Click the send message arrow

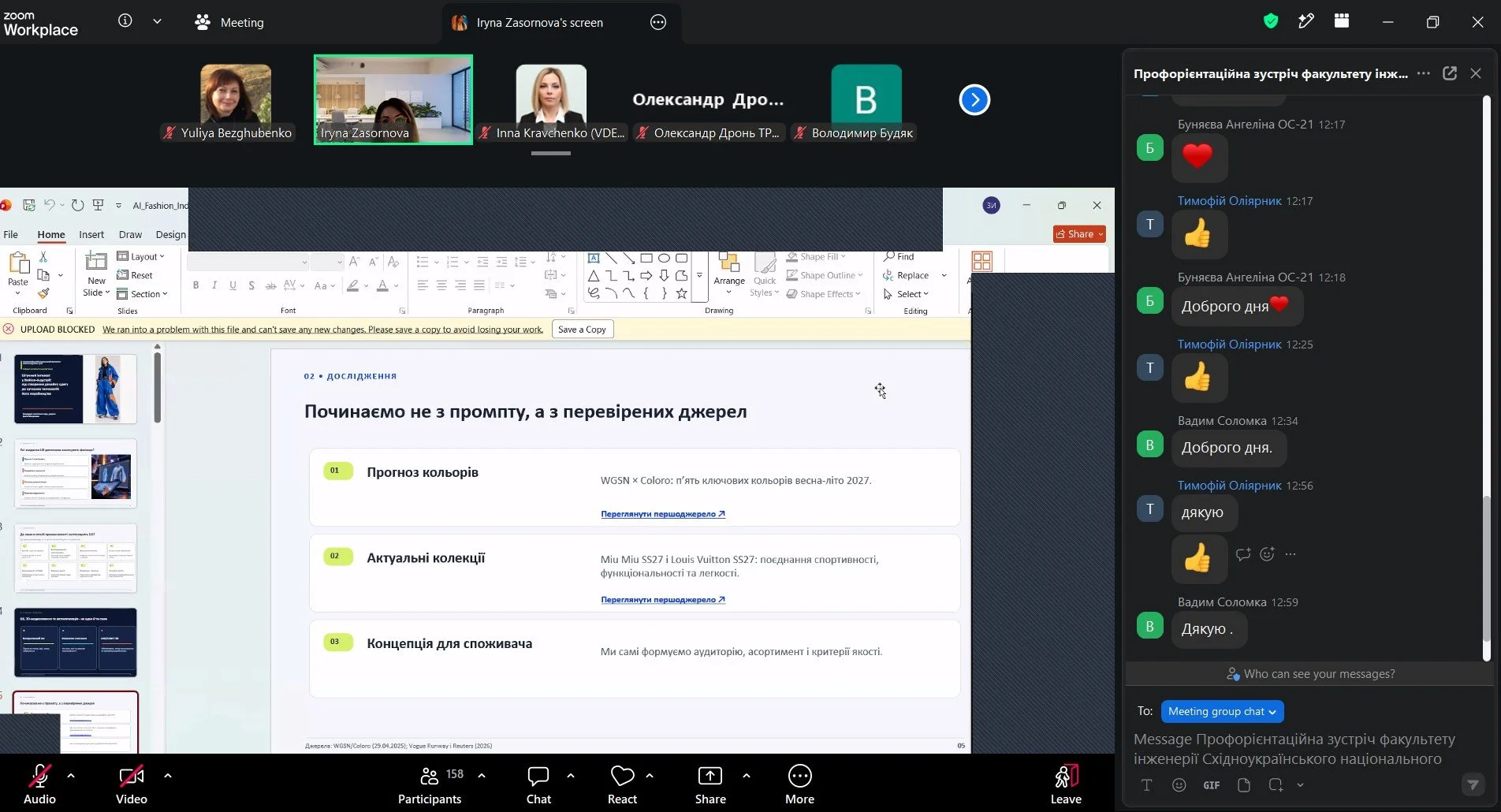pos(1471,784)
